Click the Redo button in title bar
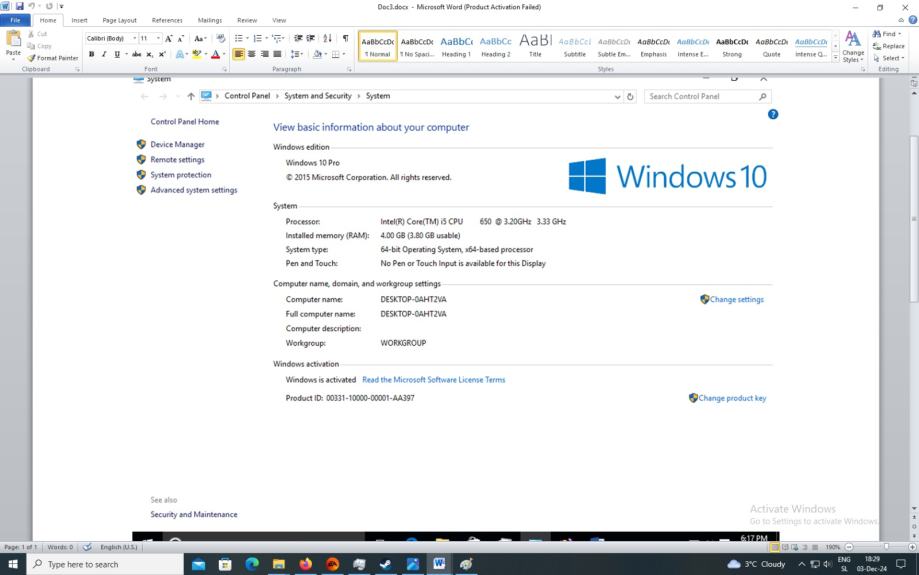This screenshot has height=575, width=919. (49, 6)
